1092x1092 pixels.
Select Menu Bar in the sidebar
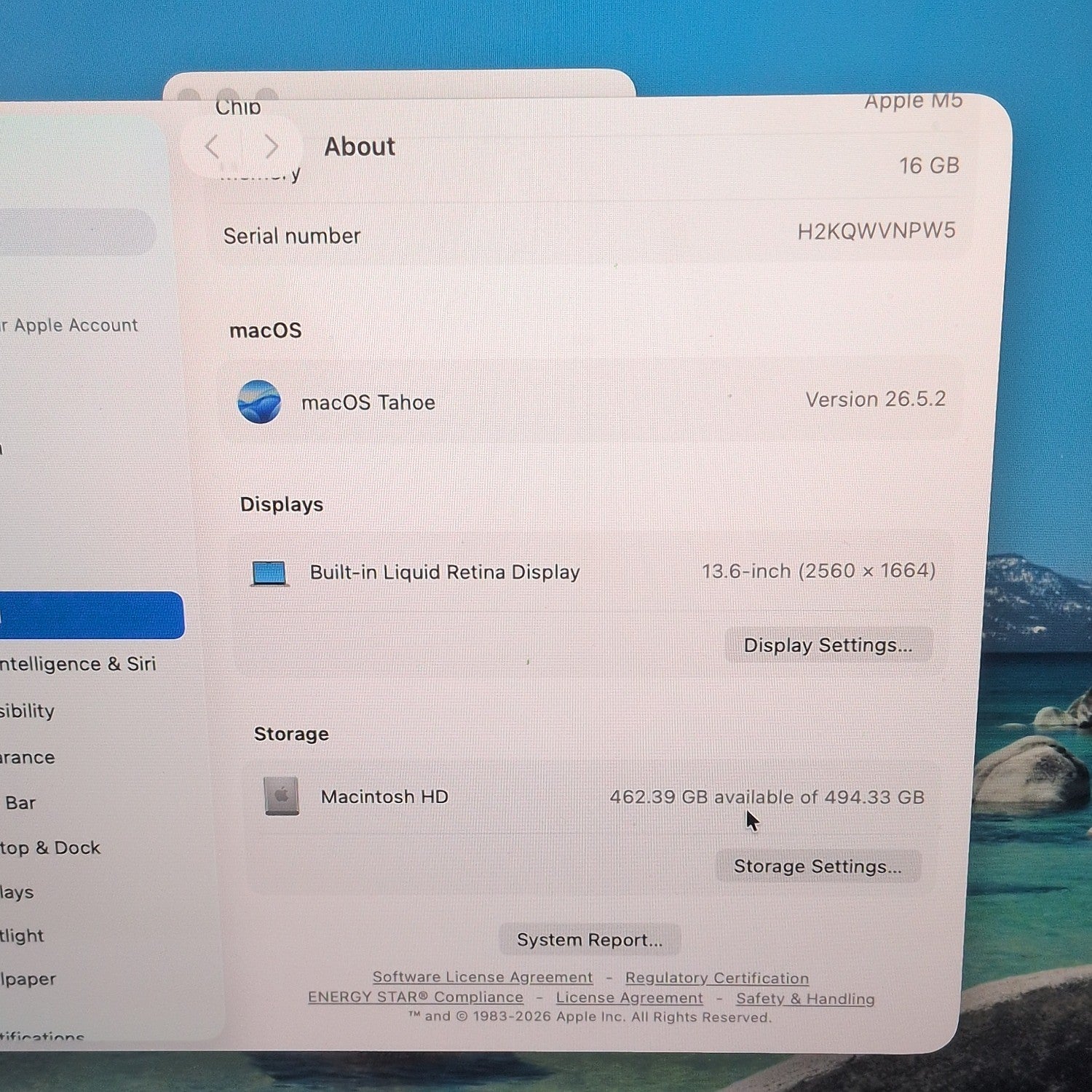tap(19, 802)
